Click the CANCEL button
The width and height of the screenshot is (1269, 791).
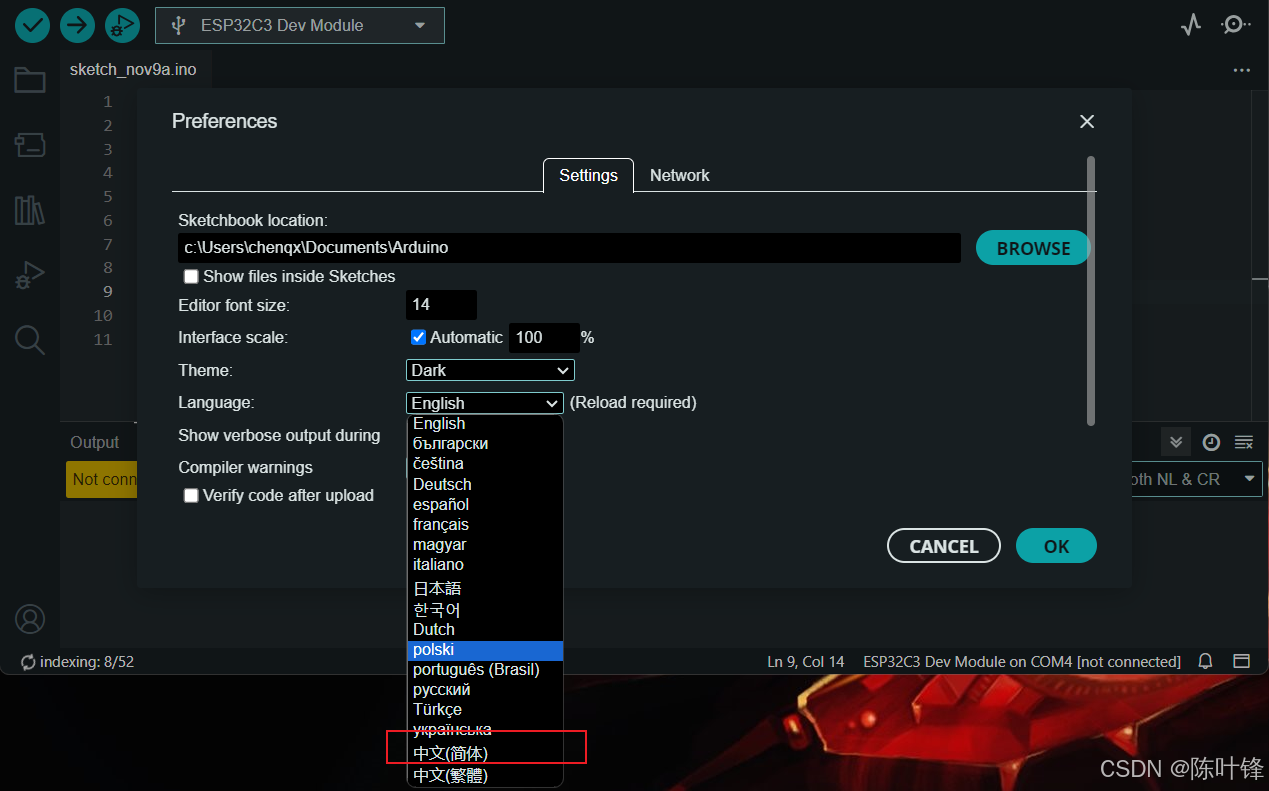(x=944, y=546)
